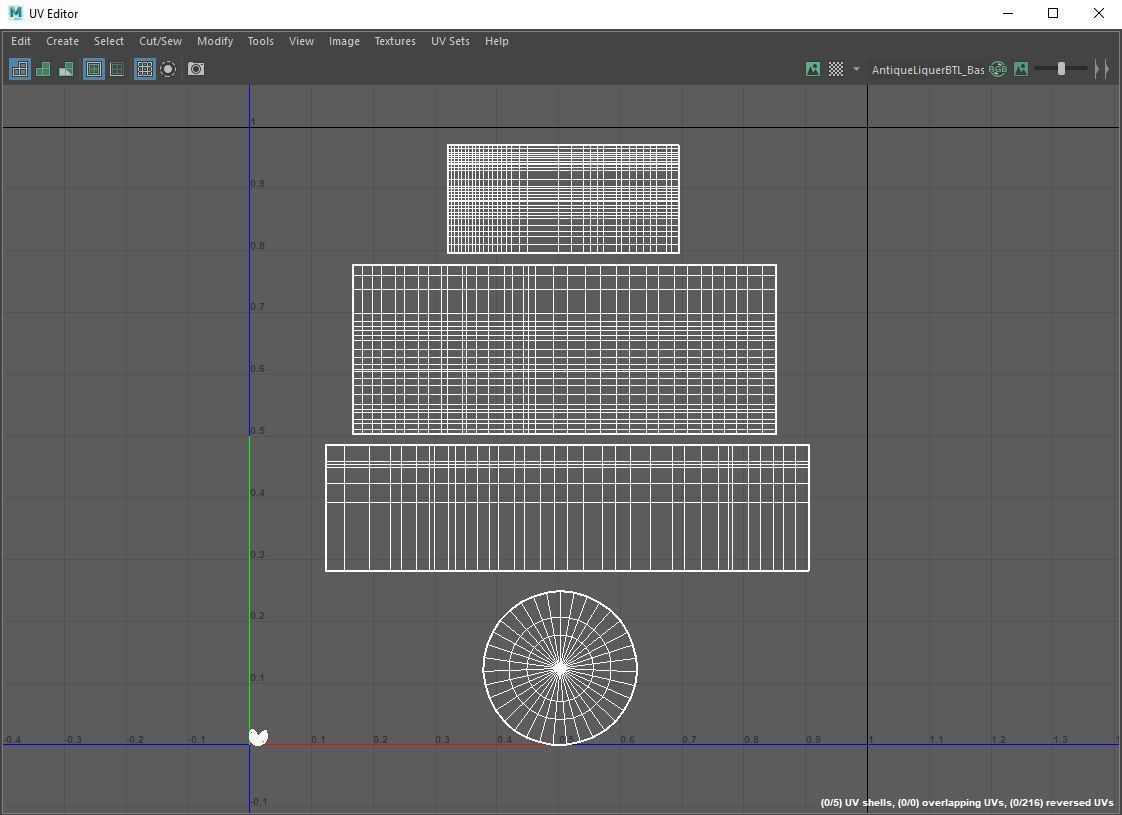
Task: Open the texture list dropdown arrow
Action: pos(856,69)
